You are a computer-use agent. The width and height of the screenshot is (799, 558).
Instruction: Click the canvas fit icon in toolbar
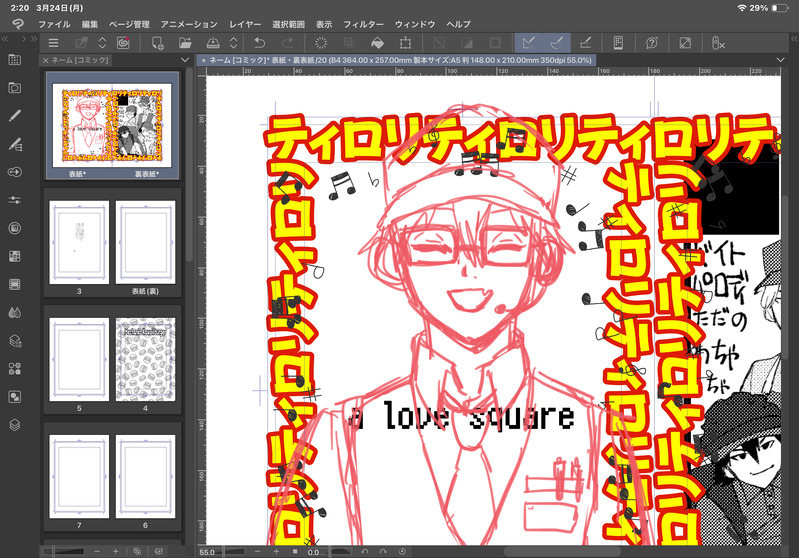click(685, 43)
